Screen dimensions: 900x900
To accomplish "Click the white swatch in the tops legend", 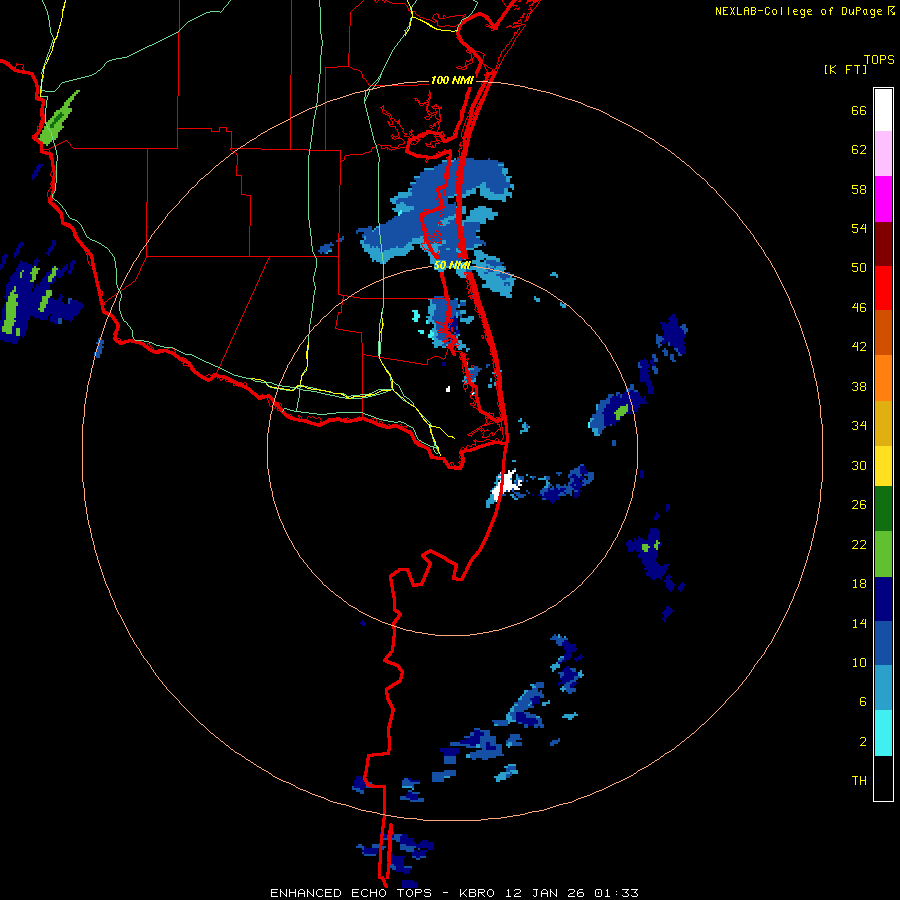I will click(x=883, y=110).
